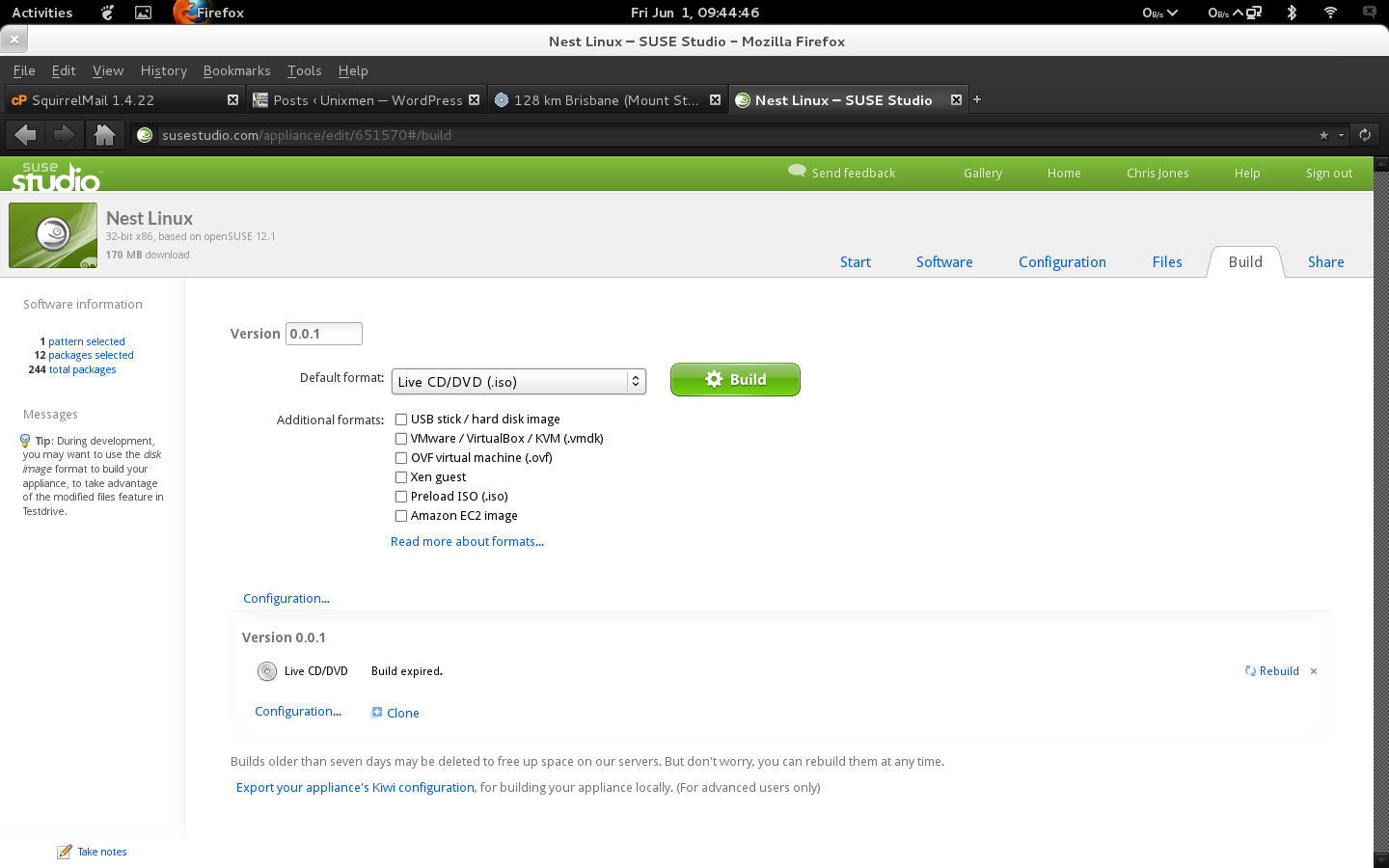Click the SUSE Studio logo
The width and height of the screenshot is (1389, 868).
tap(56, 176)
